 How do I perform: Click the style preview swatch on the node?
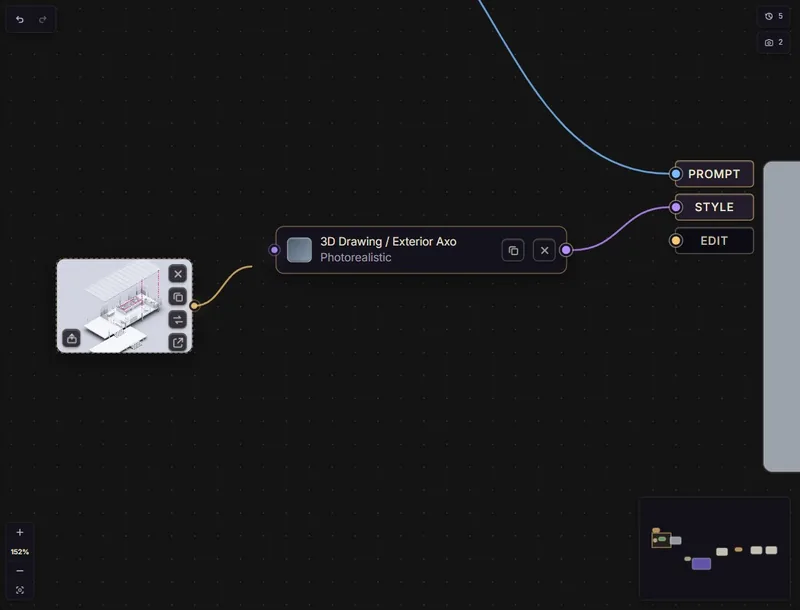click(299, 250)
